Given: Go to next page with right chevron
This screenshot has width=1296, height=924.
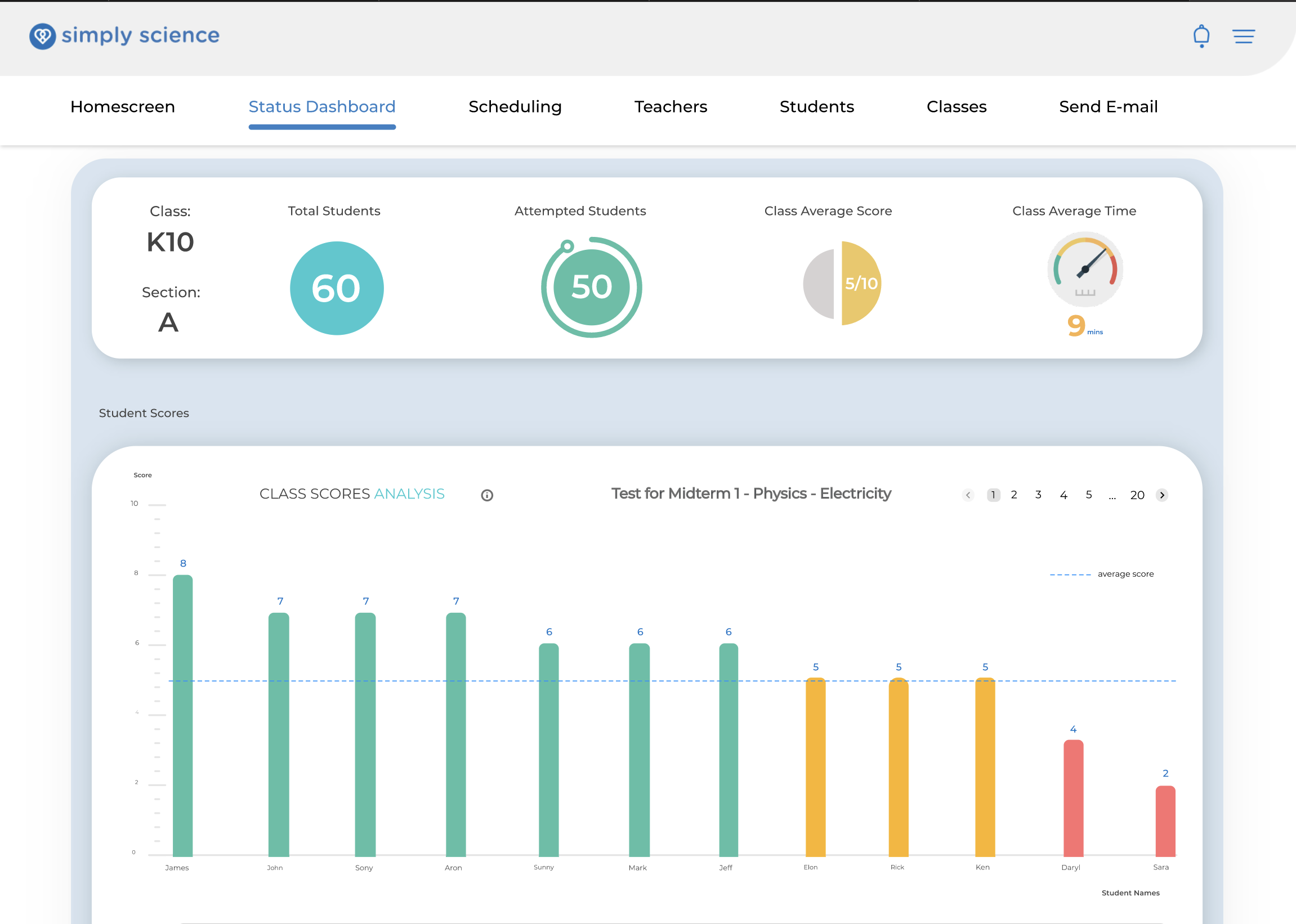Looking at the screenshot, I should (x=1161, y=495).
